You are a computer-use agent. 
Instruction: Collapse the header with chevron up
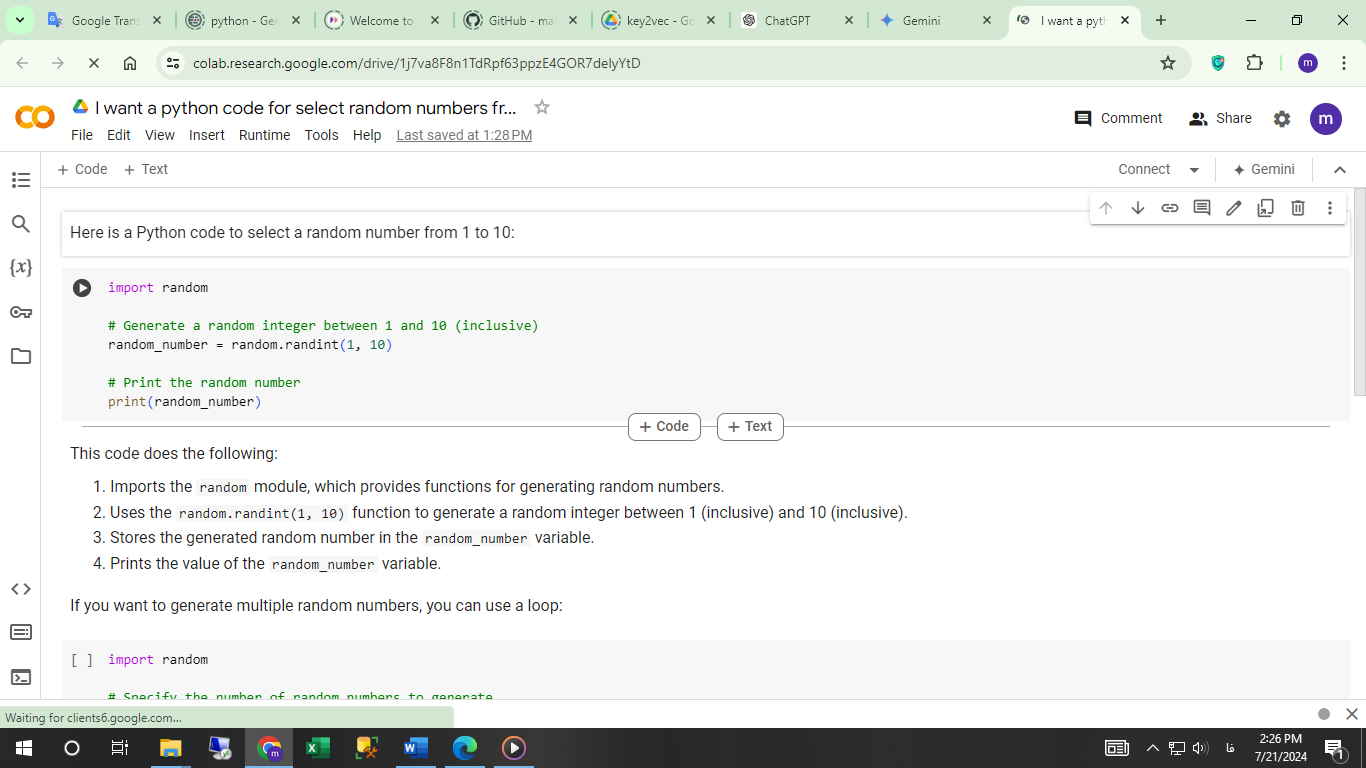coord(1340,170)
